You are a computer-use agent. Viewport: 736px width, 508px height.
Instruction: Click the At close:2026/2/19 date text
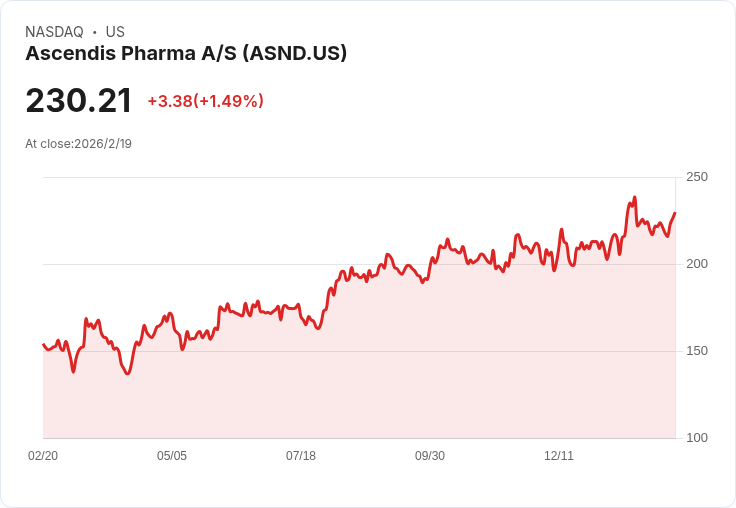tap(78, 144)
